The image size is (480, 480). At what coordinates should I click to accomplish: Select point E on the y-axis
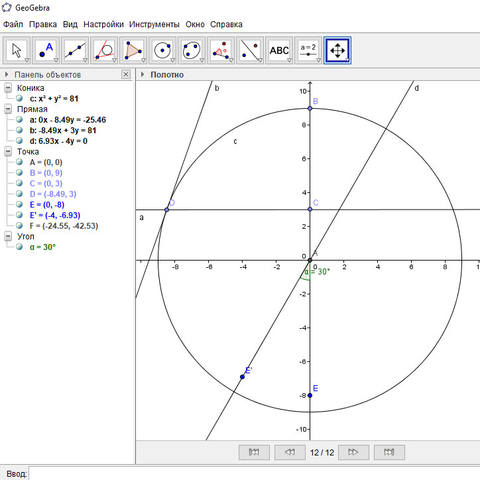[310, 395]
